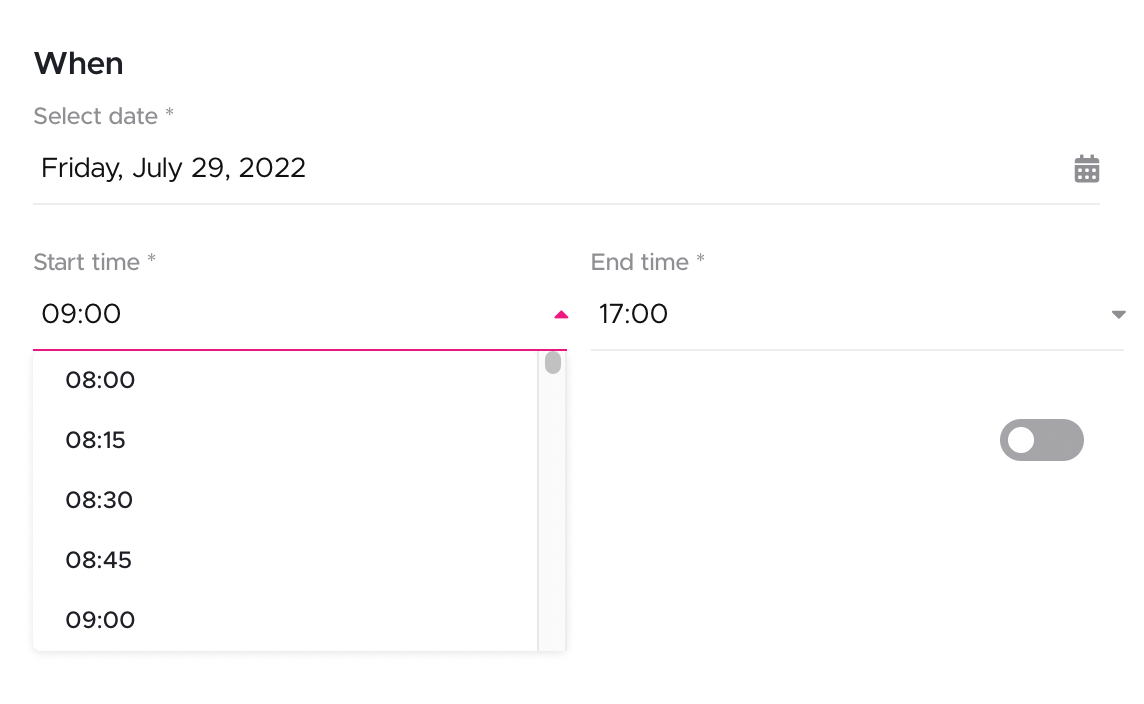Screen dimensions: 1144x704
Task: Click the Start time label
Action: tap(86, 262)
